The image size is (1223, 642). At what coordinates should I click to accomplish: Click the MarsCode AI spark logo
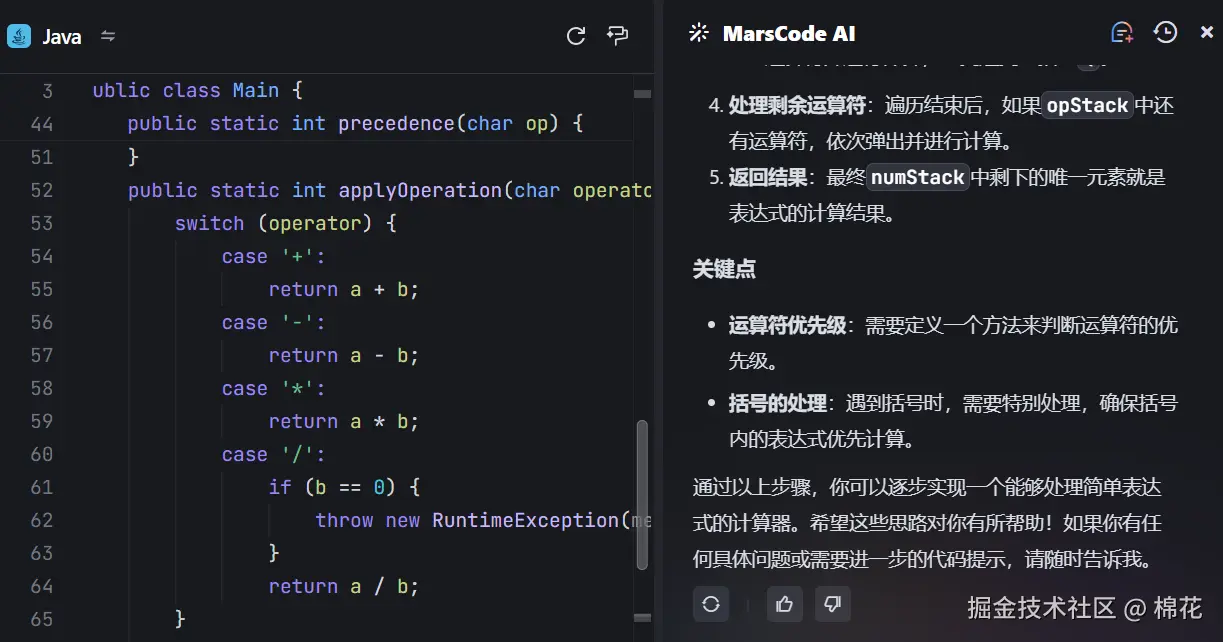click(x=697, y=32)
